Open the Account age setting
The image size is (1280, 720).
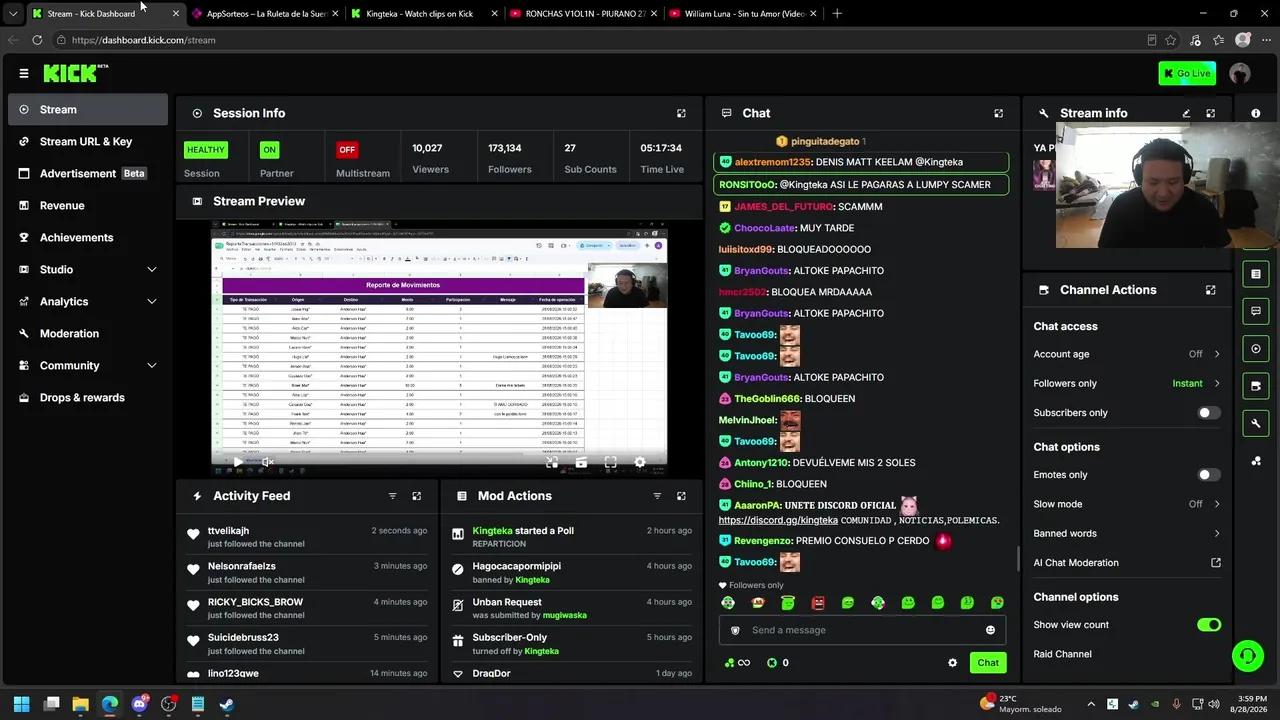click(x=1127, y=354)
